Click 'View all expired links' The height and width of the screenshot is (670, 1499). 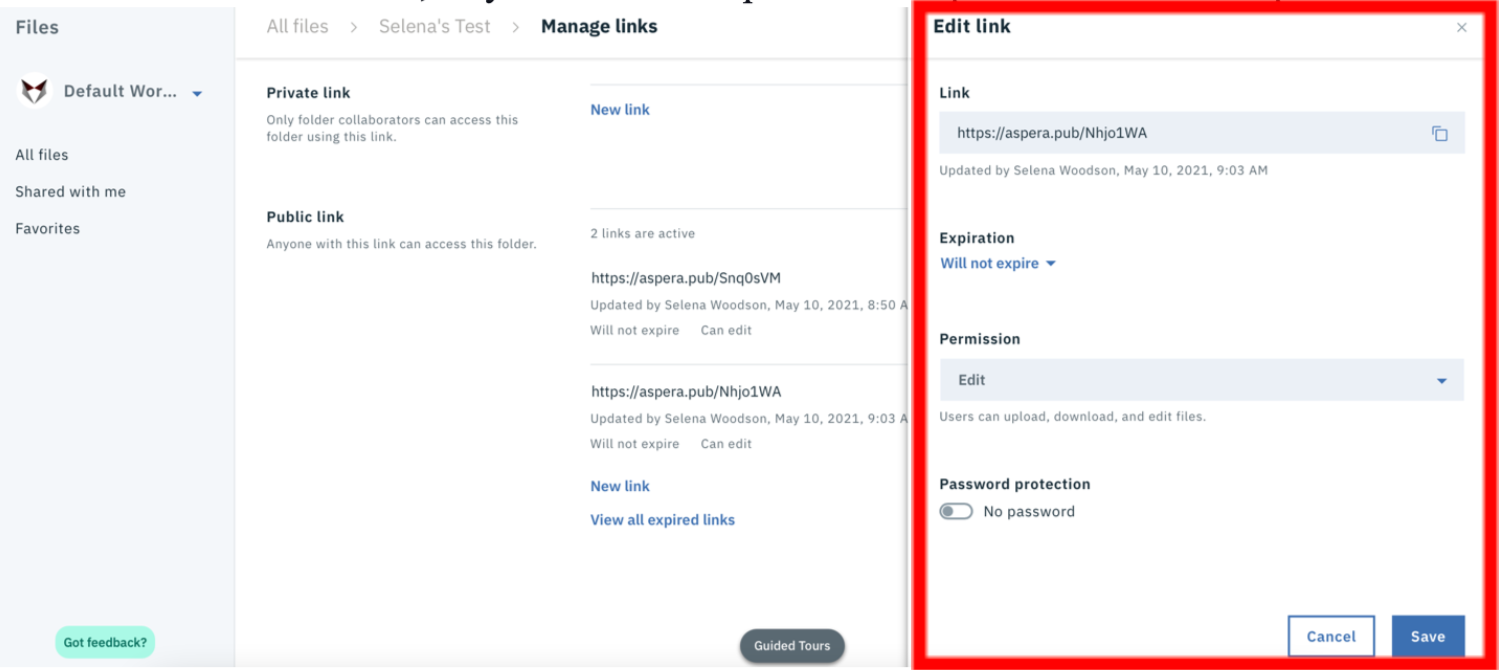coord(662,519)
